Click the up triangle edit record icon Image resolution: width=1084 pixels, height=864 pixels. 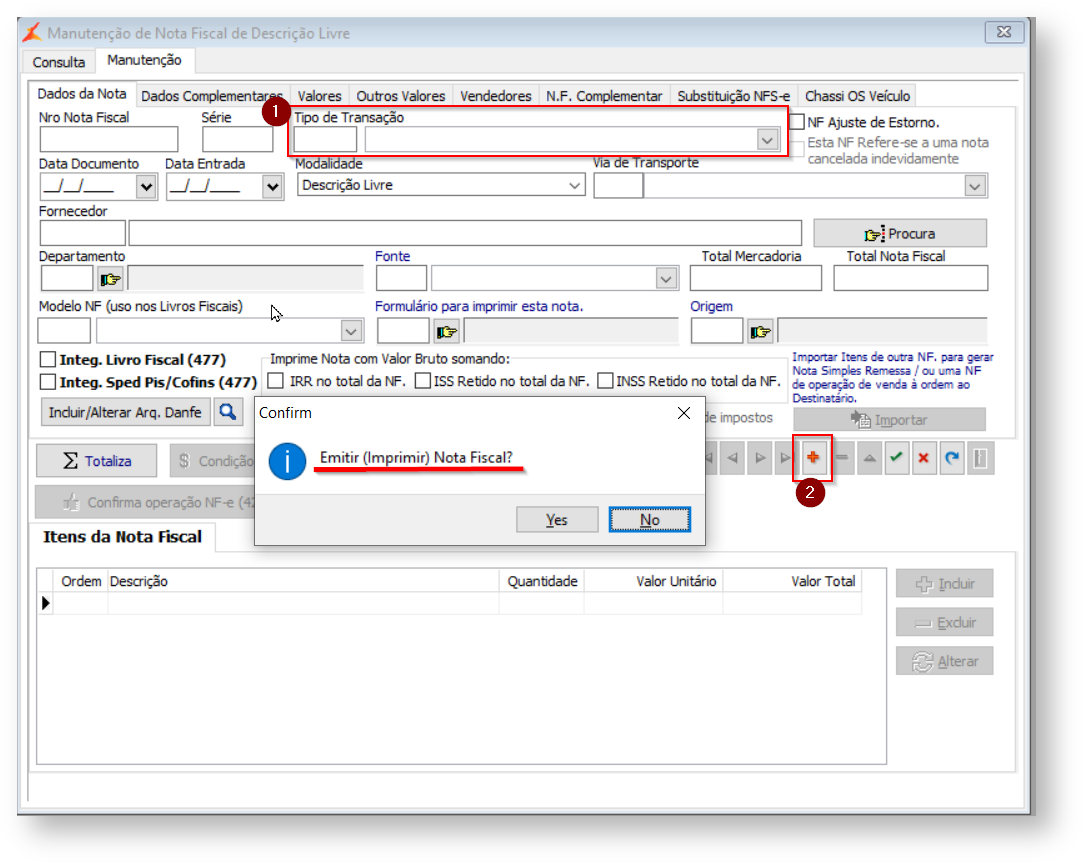point(870,458)
